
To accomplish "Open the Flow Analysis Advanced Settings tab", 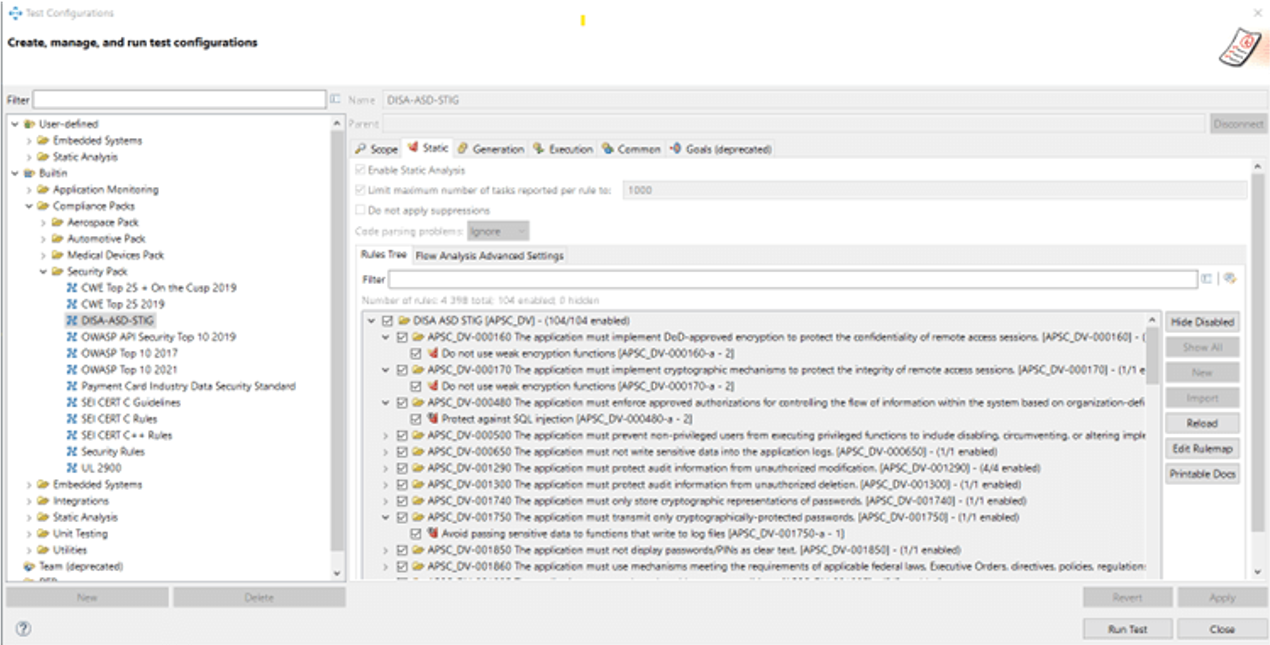I will (489, 255).
